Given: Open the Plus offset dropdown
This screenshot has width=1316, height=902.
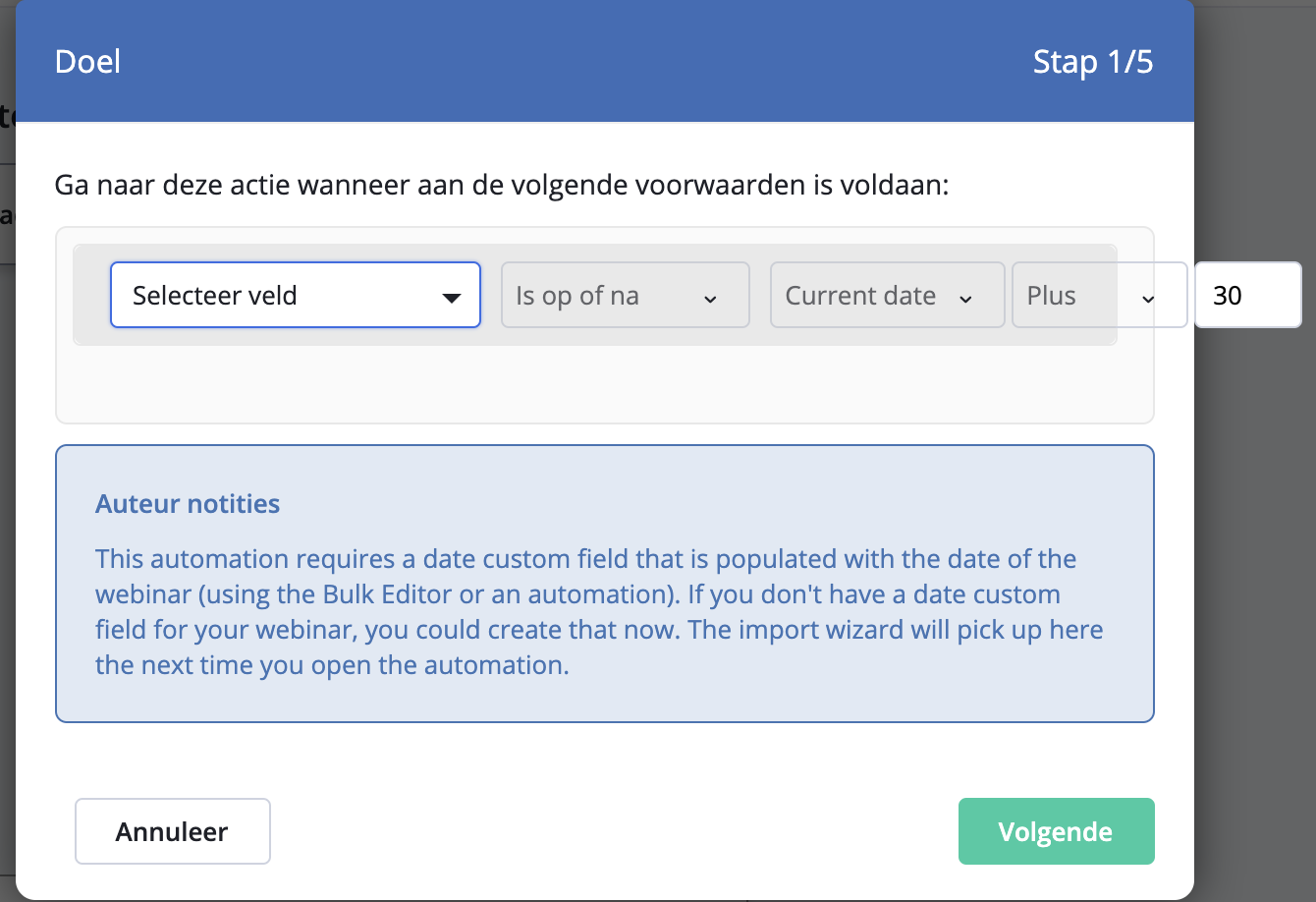Looking at the screenshot, I should click(1099, 295).
